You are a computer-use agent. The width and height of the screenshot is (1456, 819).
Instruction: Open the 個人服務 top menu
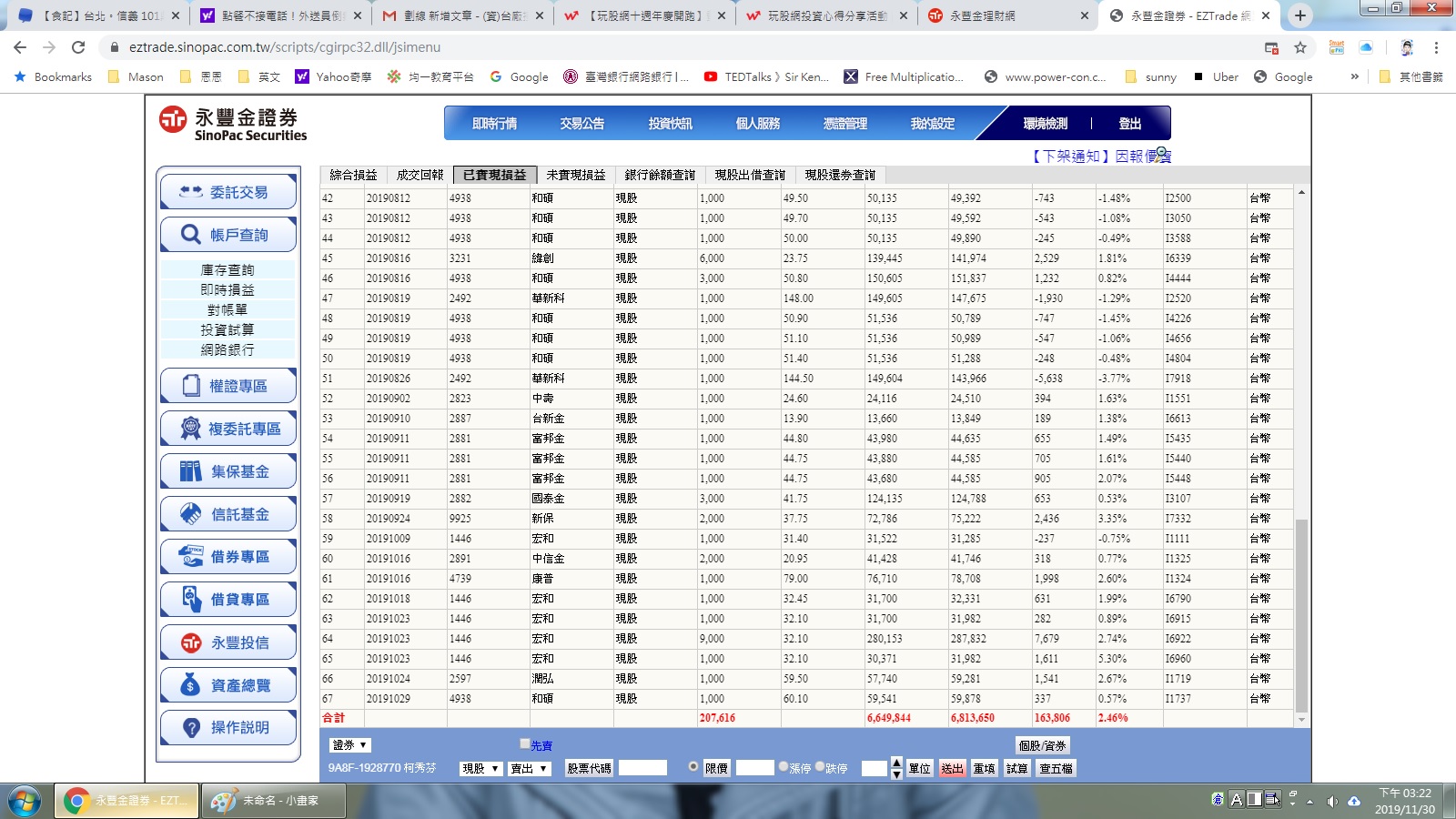point(757,124)
